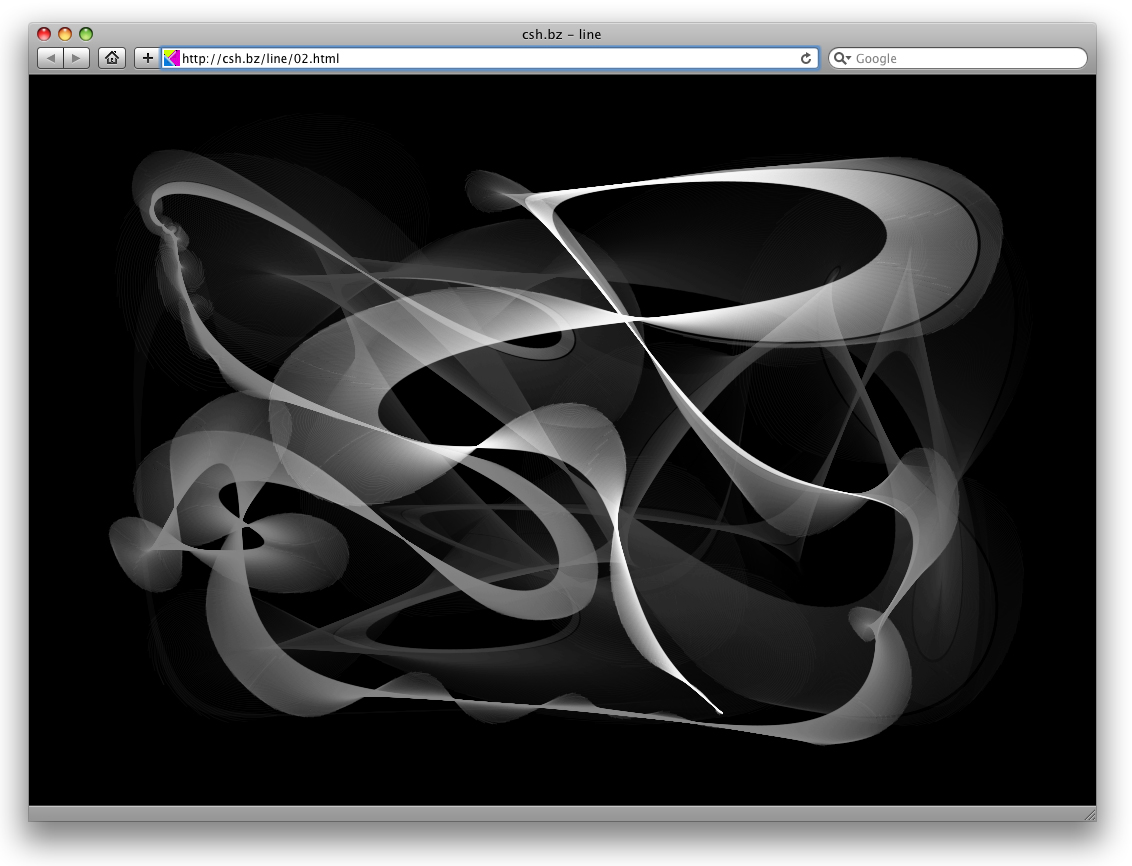
Task: Go back with the left arrow button
Action: tap(51, 58)
